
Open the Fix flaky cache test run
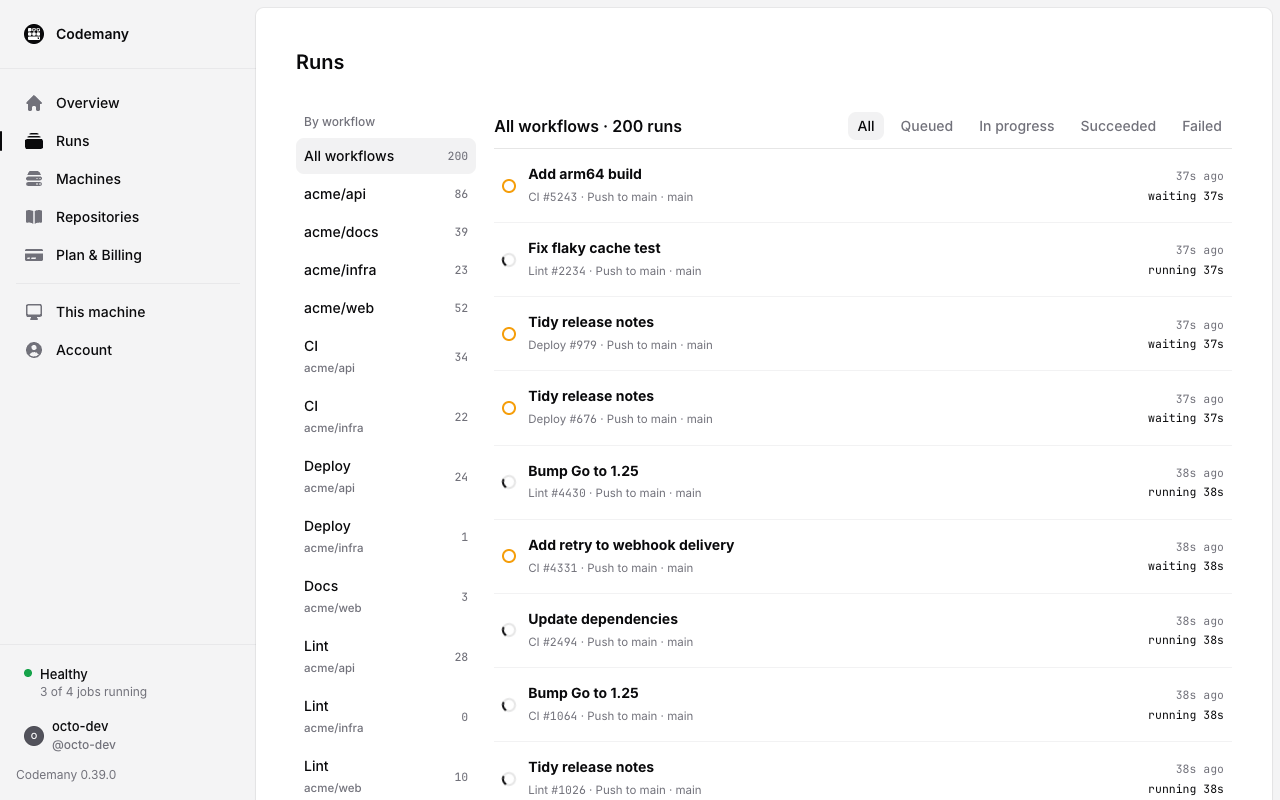click(863, 260)
